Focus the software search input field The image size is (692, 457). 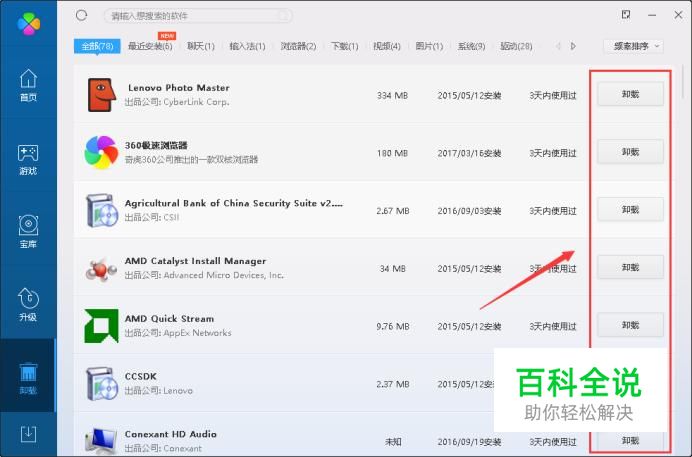click(198, 16)
